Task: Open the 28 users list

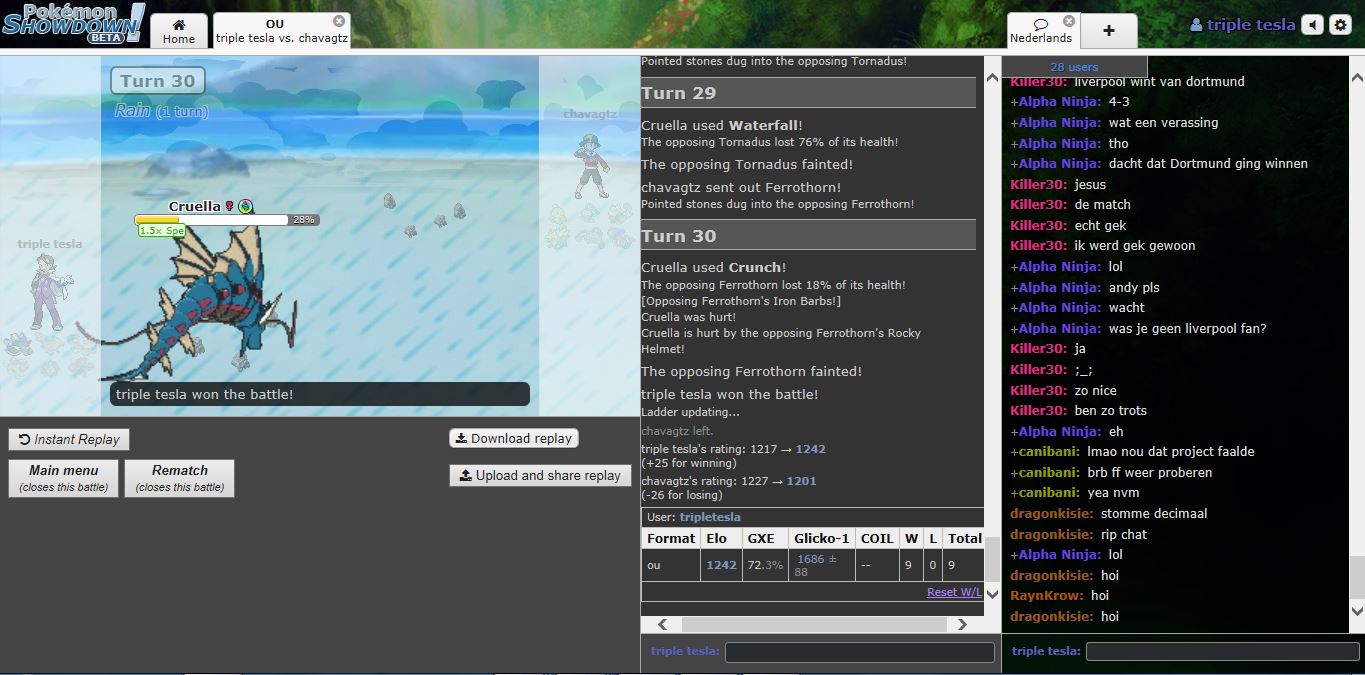Action: [1074, 67]
